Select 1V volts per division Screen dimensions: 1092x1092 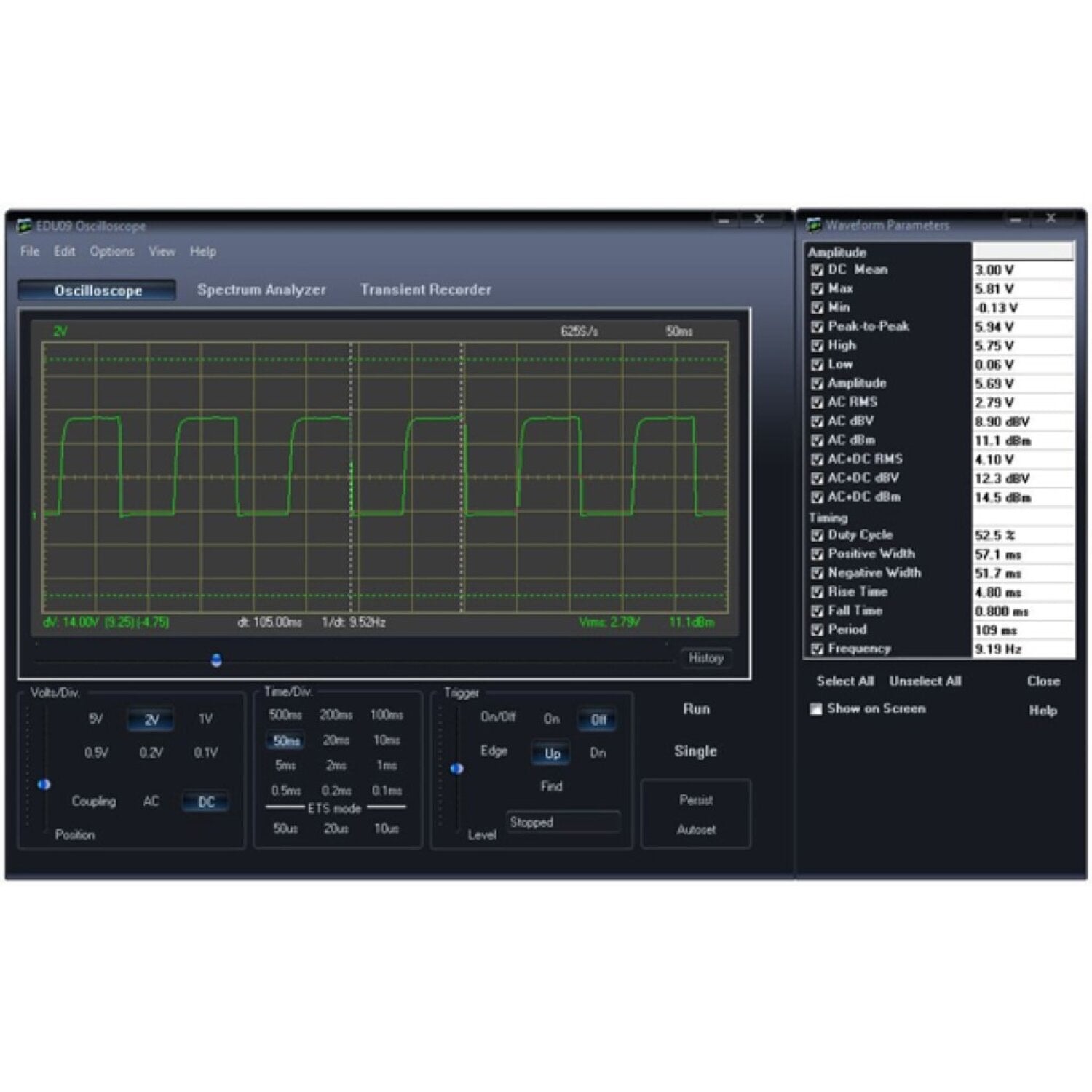[x=206, y=719]
